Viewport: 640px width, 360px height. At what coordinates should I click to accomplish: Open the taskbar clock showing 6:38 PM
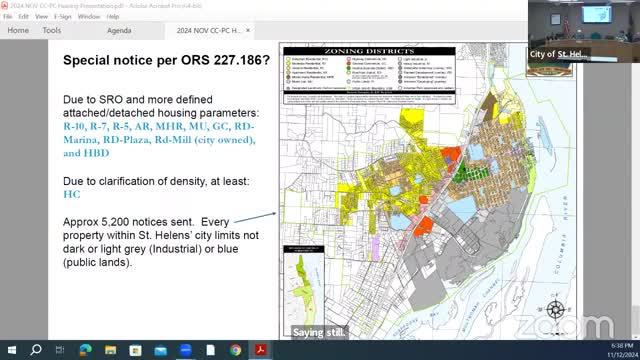[622, 350]
